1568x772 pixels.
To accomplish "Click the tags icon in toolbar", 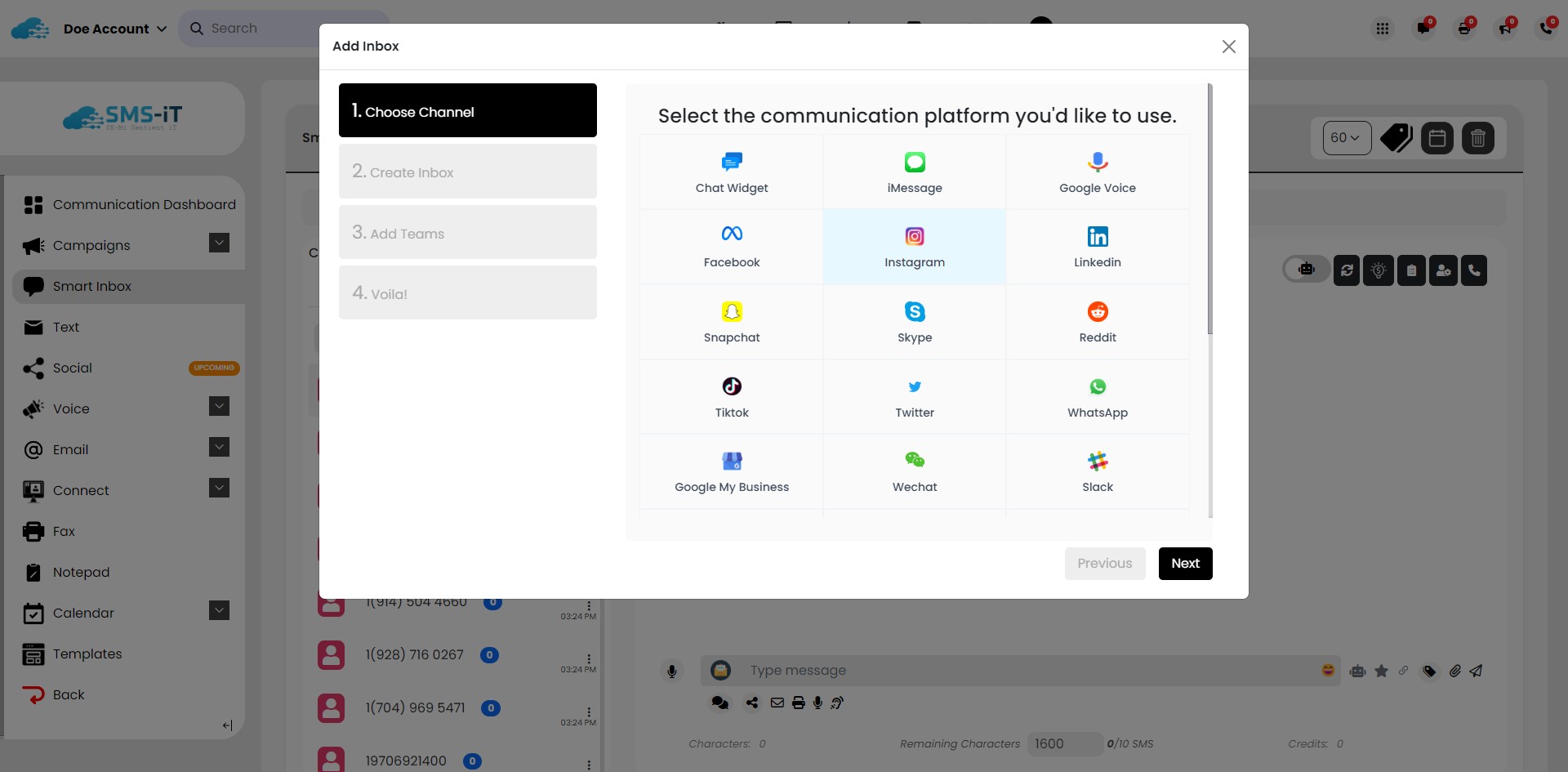I will click(x=1396, y=138).
